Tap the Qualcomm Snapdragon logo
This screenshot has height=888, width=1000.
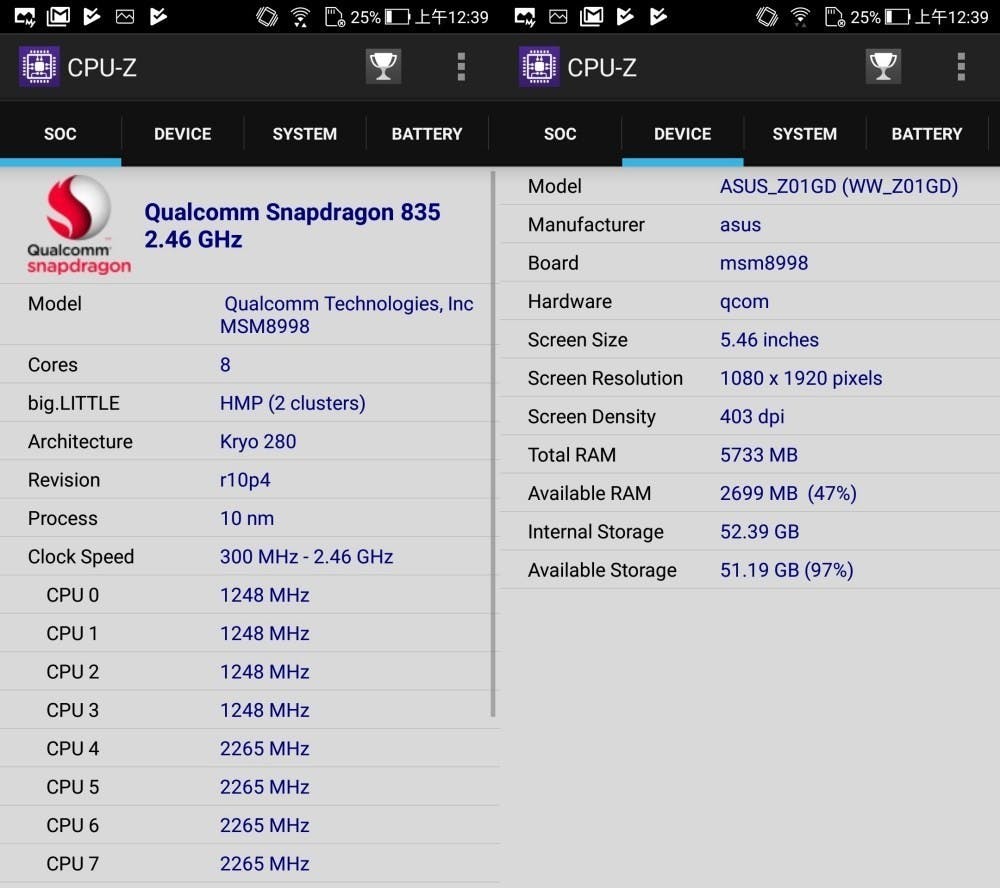pyautogui.click(x=79, y=226)
